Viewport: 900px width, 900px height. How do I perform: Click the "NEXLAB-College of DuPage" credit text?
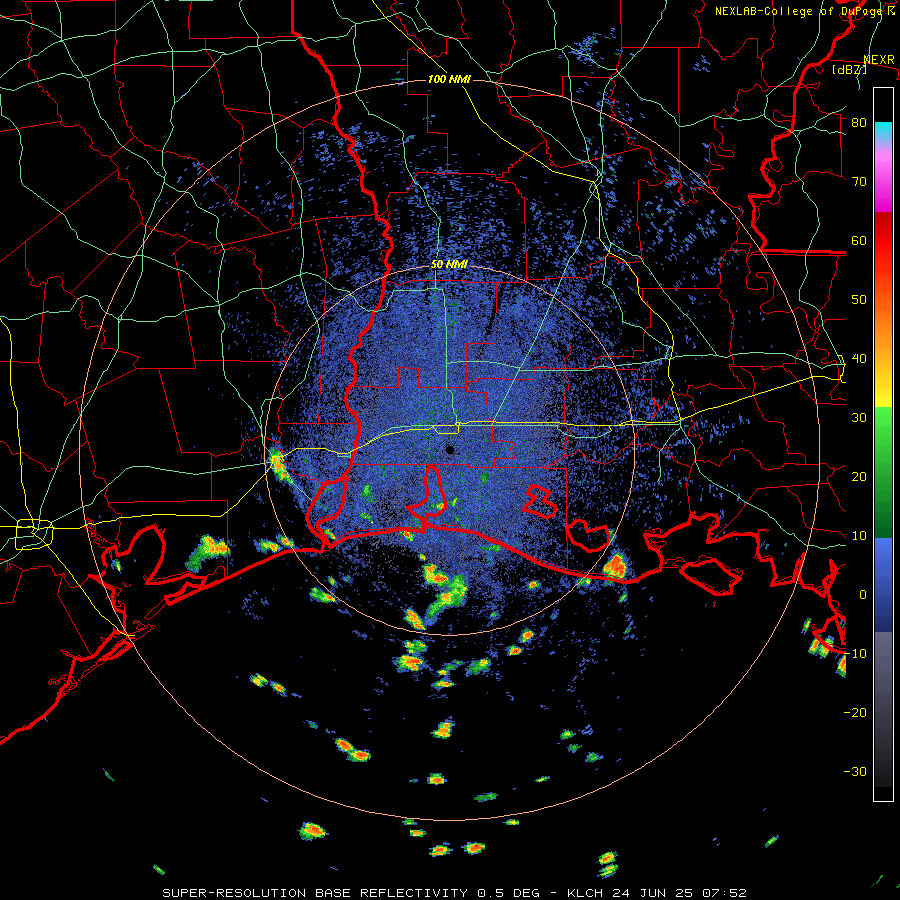click(x=800, y=11)
